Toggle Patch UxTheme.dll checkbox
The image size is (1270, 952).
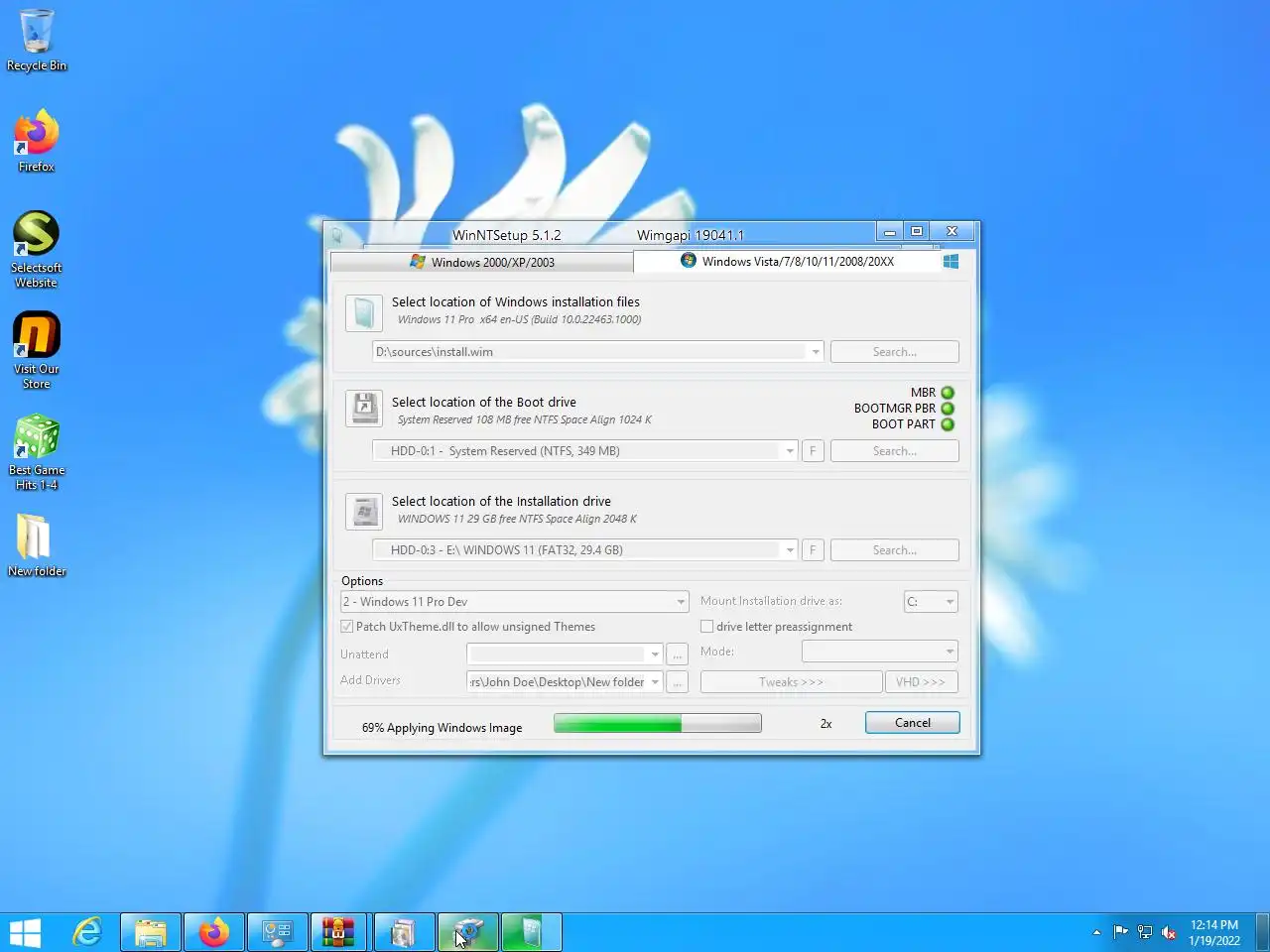(x=347, y=627)
